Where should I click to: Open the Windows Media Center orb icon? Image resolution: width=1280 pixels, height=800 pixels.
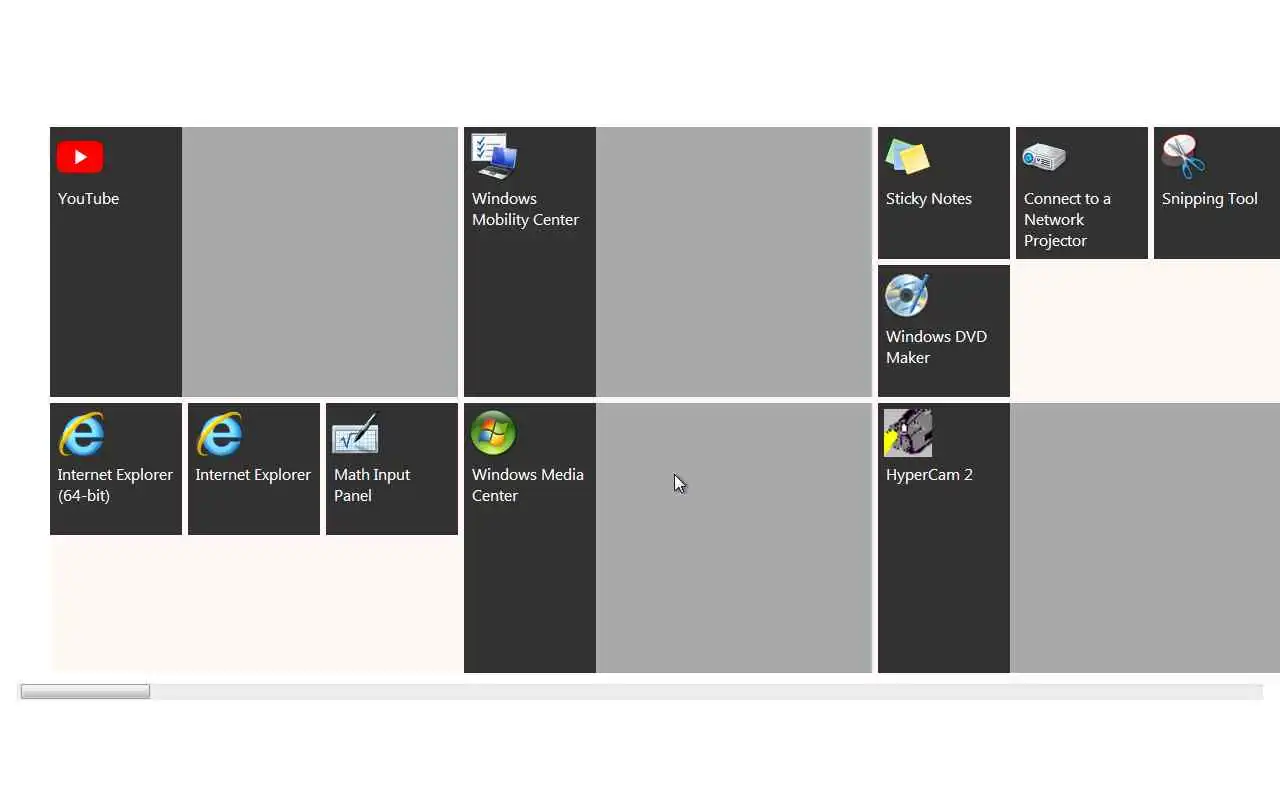pyautogui.click(x=494, y=433)
